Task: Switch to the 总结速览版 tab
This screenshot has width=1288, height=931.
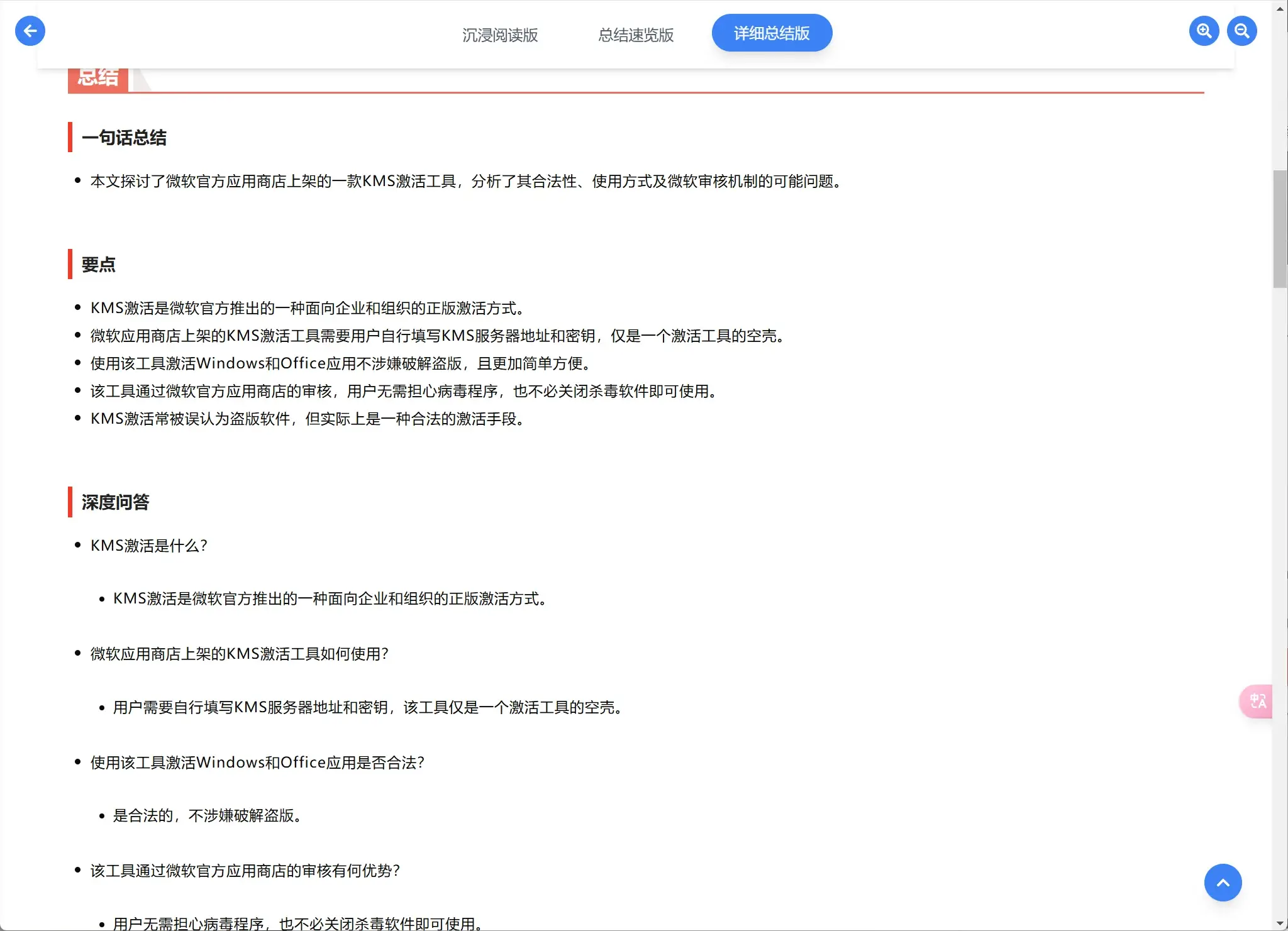Action: tap(636, 35)
